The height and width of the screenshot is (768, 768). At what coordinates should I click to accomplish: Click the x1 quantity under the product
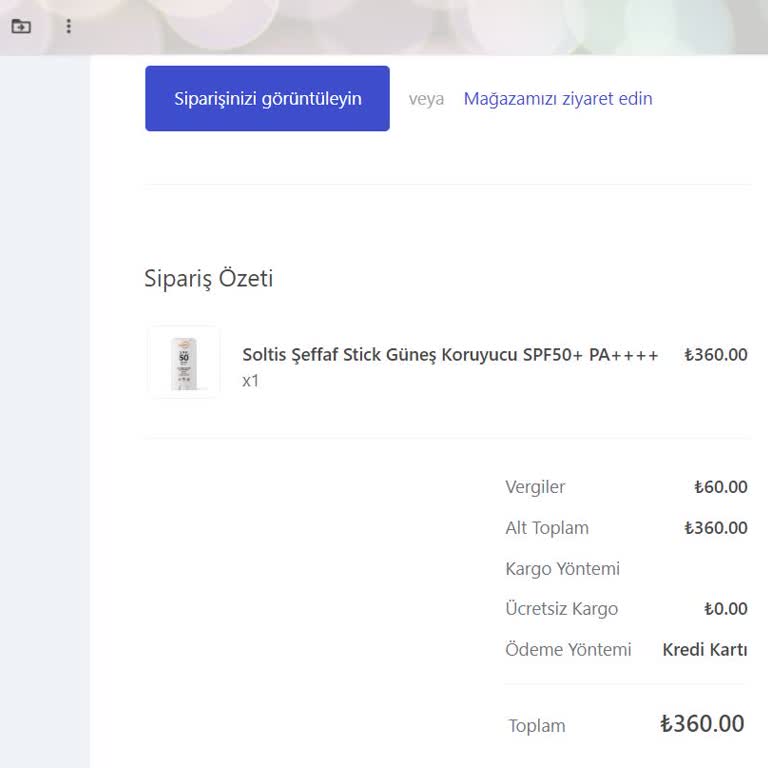[250, 381]
